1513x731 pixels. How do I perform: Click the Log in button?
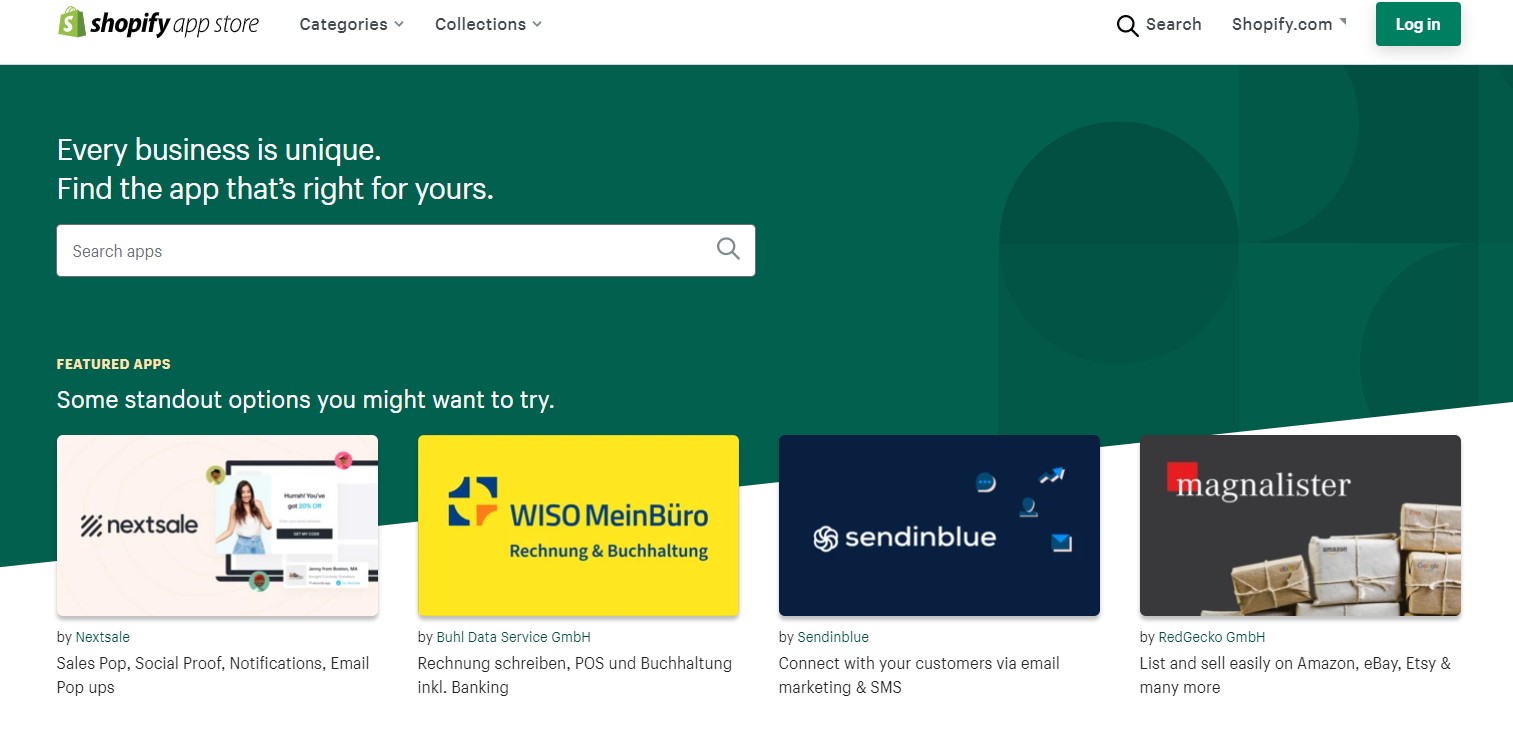pyautogui.click(x=1418, y=24)
